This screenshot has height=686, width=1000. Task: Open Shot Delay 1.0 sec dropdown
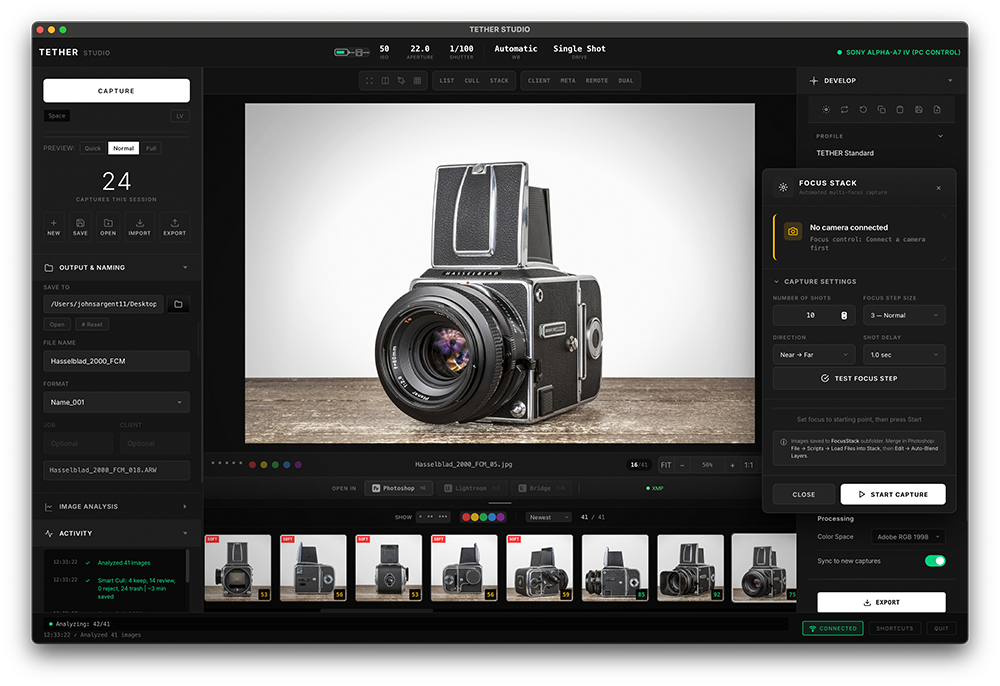[x=904, y=355]
